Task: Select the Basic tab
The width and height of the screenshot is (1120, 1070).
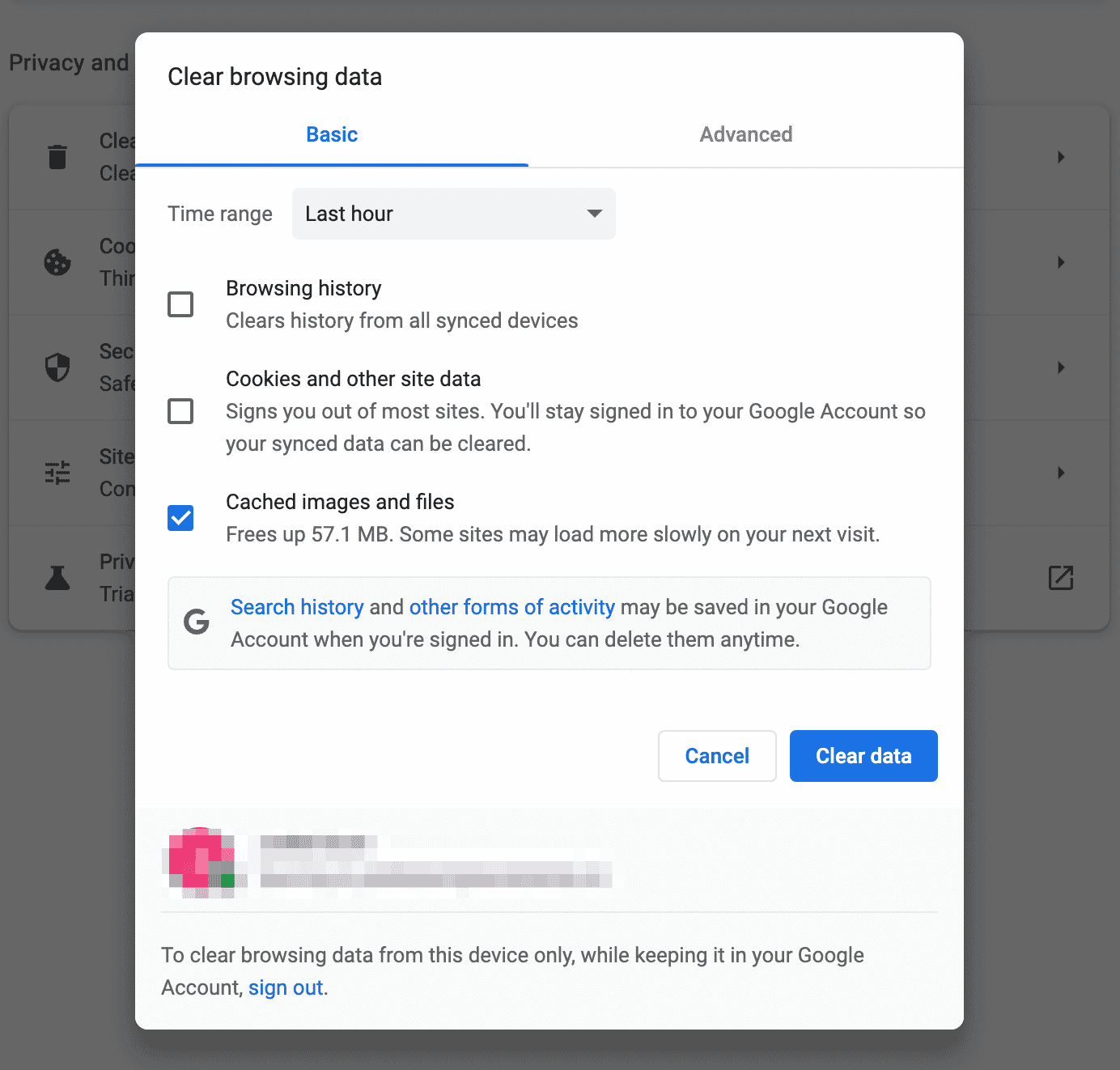Action: [x=332, y=134]
